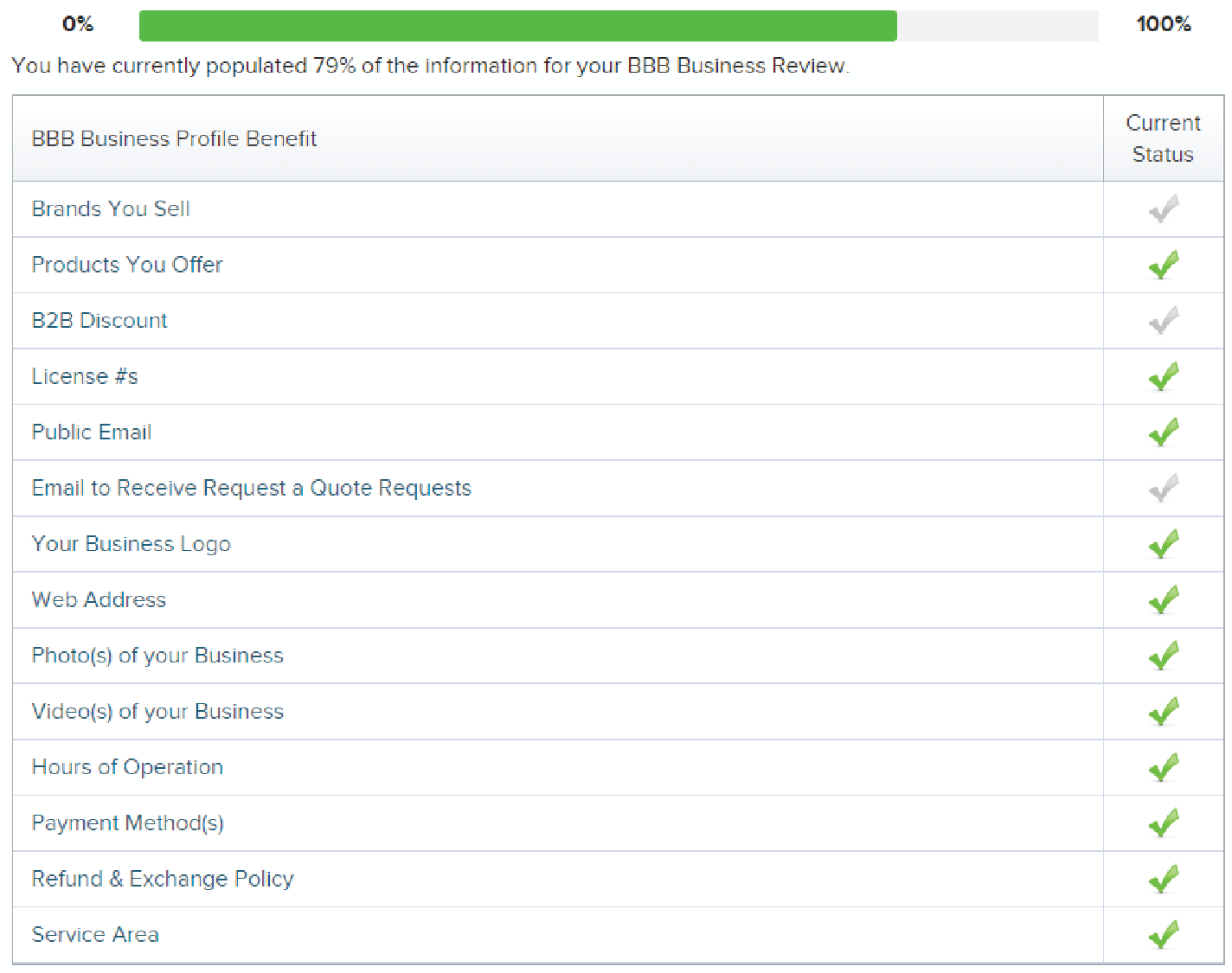
Task: Click the green checkmark for Hours of Operation
Action: coord(1164,767)
